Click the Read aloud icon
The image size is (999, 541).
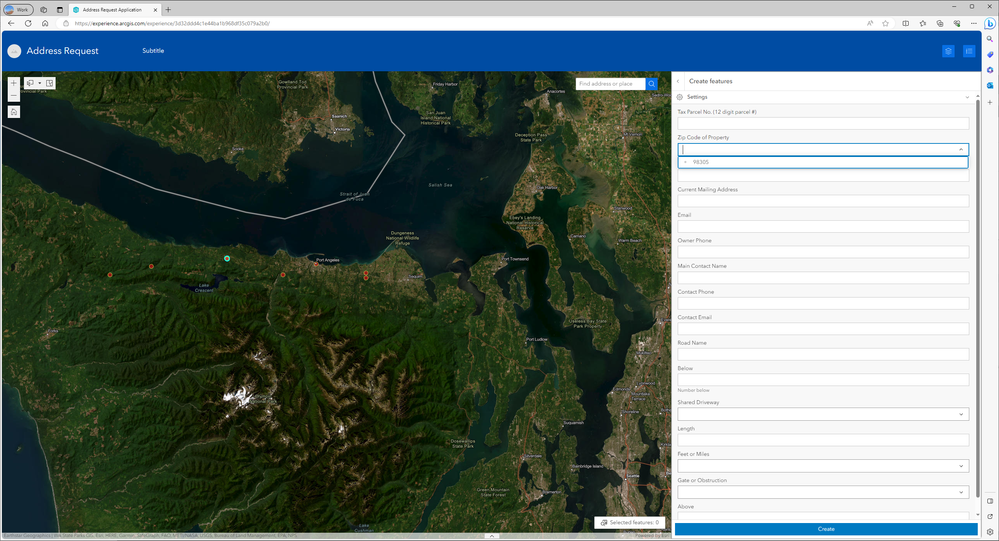coord(870,24)
